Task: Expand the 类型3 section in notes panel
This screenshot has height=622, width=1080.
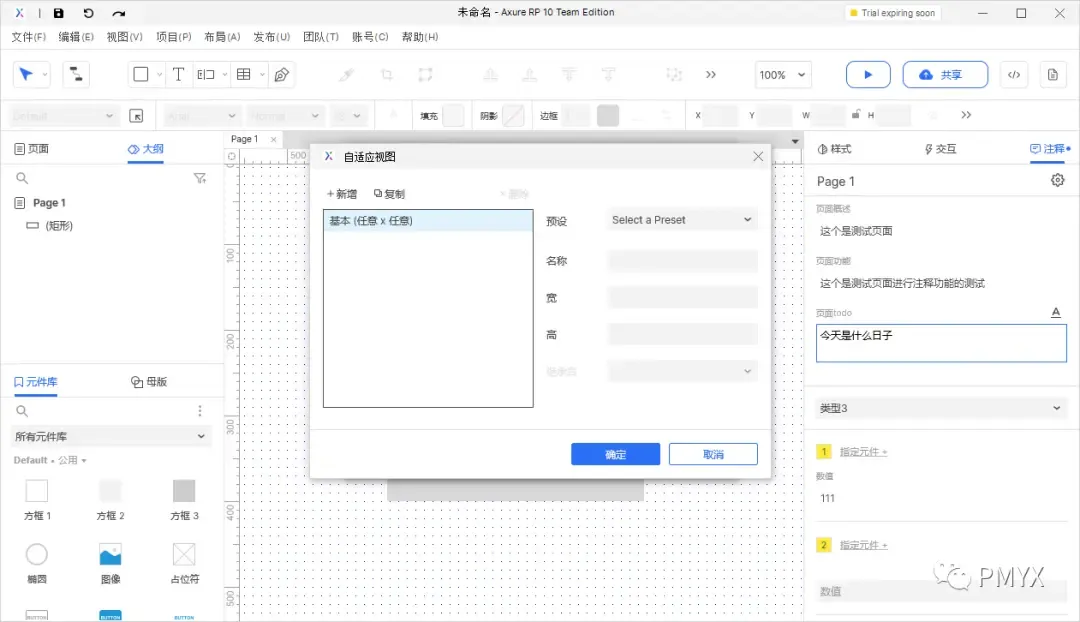Action: click(x=938, y=408)
